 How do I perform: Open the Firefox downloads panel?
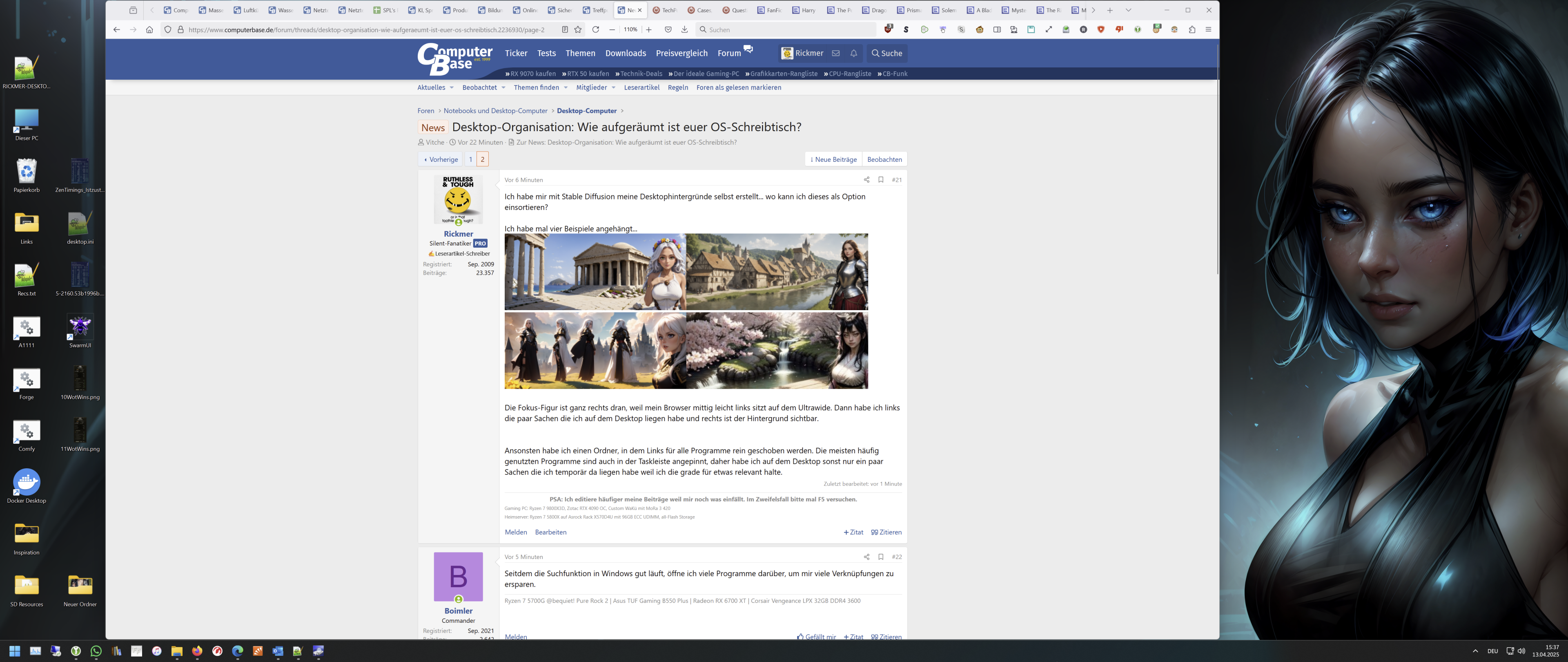tap(684, 29)
